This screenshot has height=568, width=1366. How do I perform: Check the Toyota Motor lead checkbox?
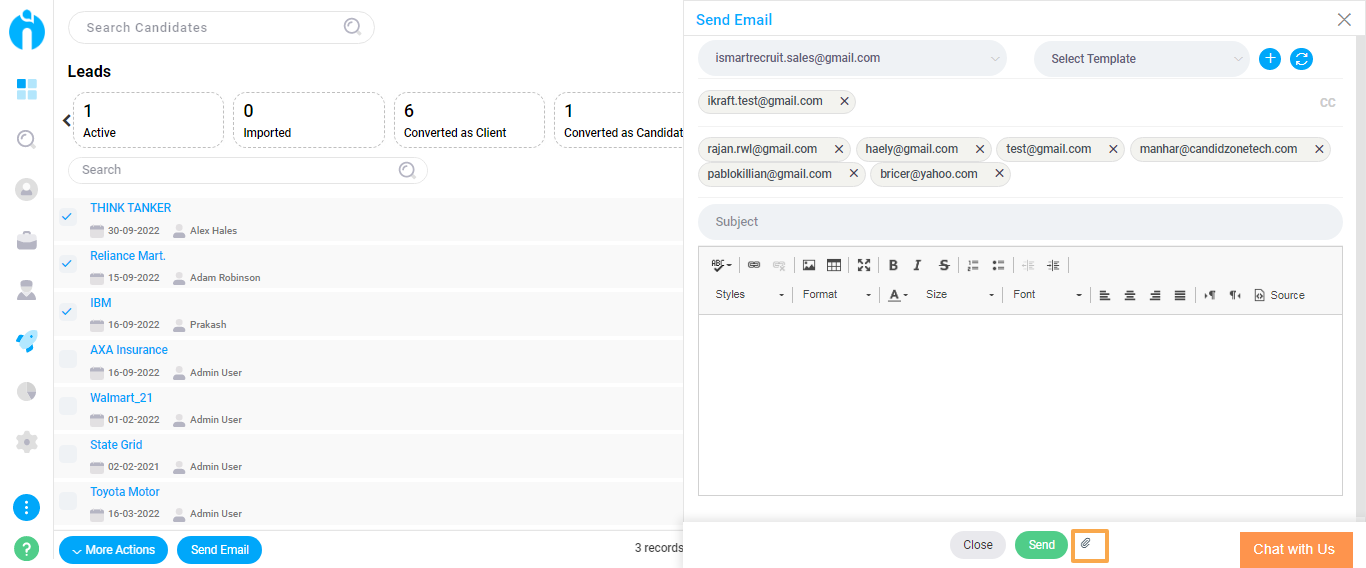point(68,501)
